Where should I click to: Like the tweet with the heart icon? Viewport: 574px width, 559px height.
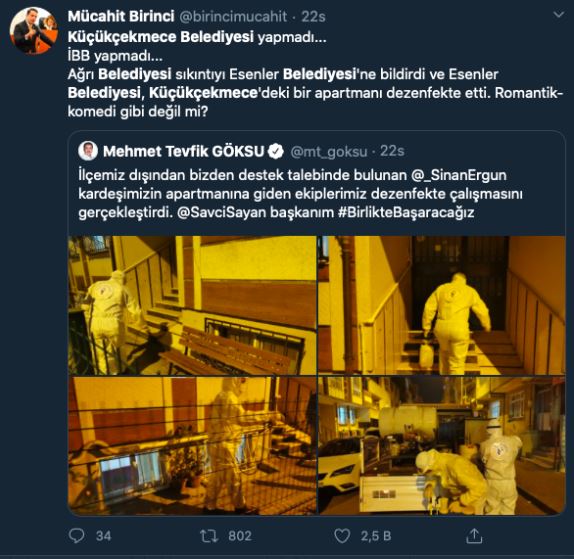(x=342, y=536)
